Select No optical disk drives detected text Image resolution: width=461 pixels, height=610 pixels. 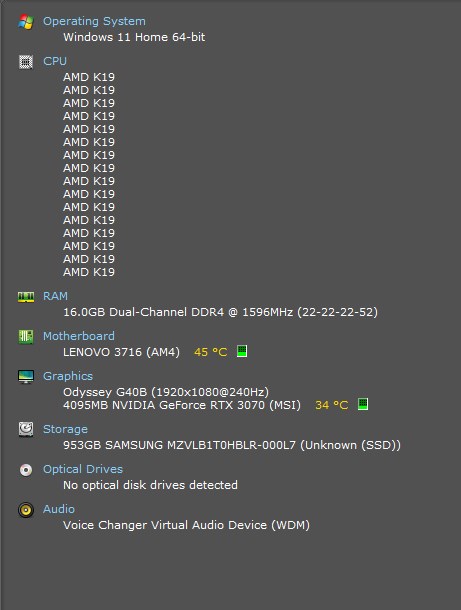[x=150, y=485]
